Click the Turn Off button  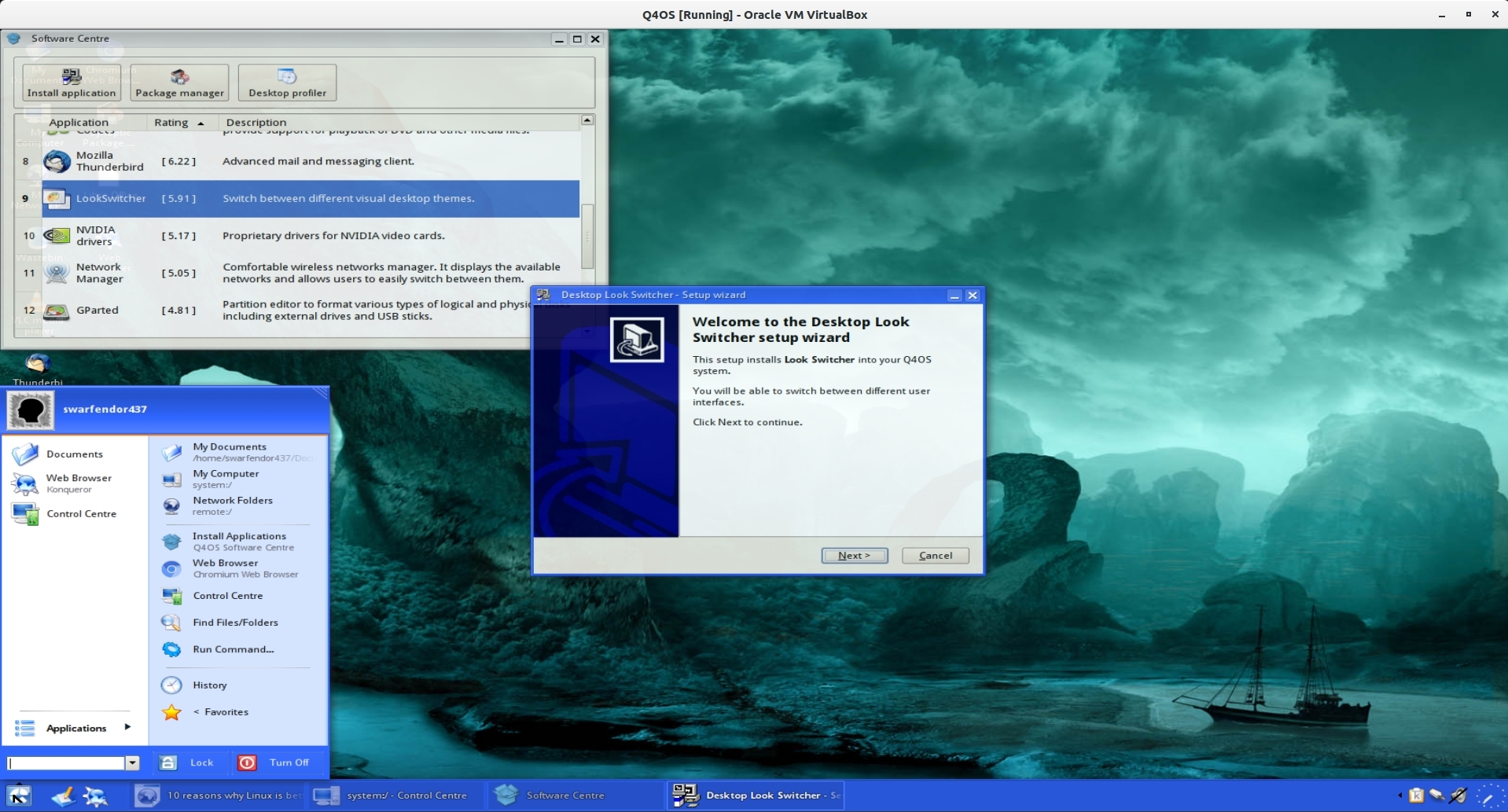(x=274, y=762)
